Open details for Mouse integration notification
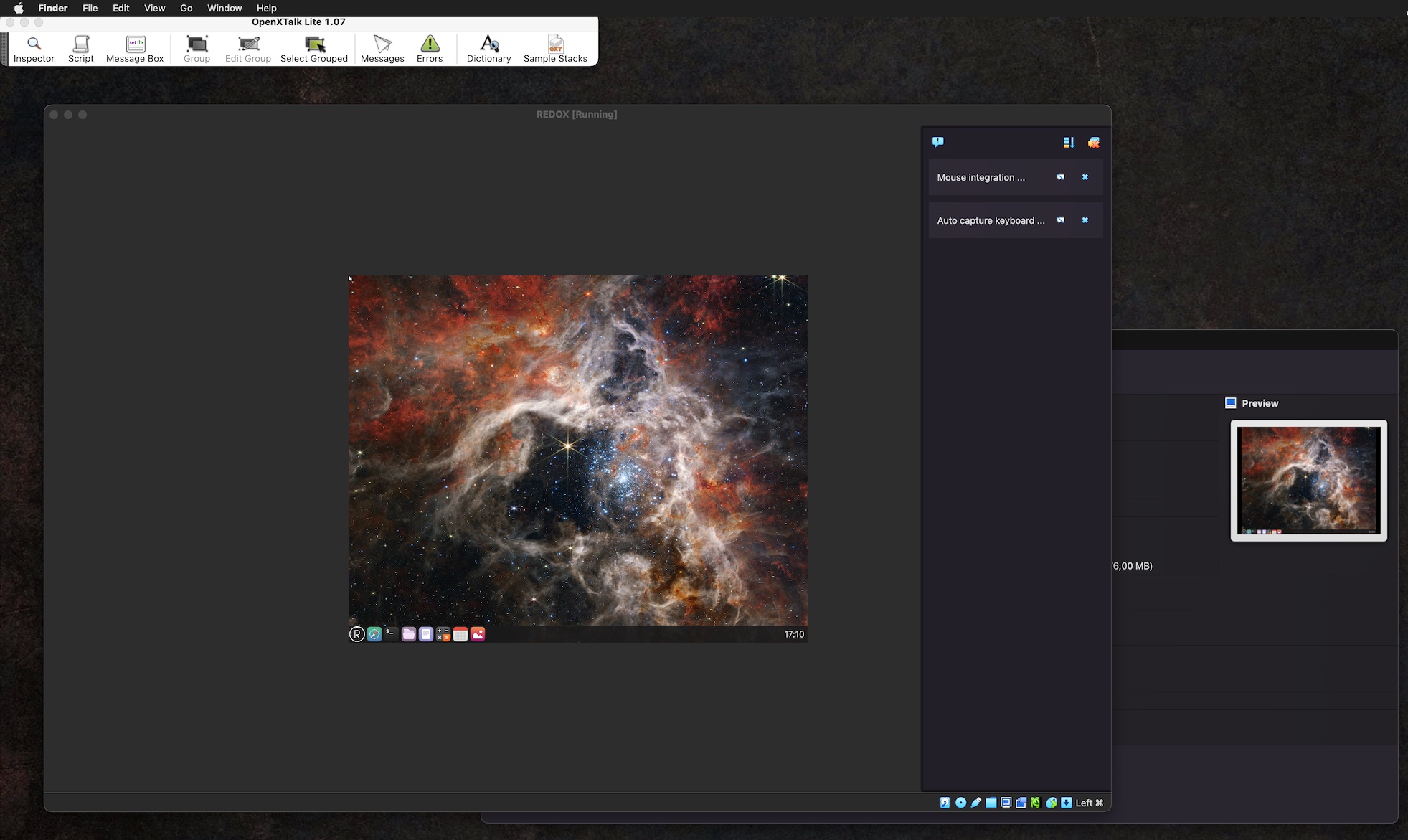Viewport: 1408px width, 840px height. [x=1061, y=177]
